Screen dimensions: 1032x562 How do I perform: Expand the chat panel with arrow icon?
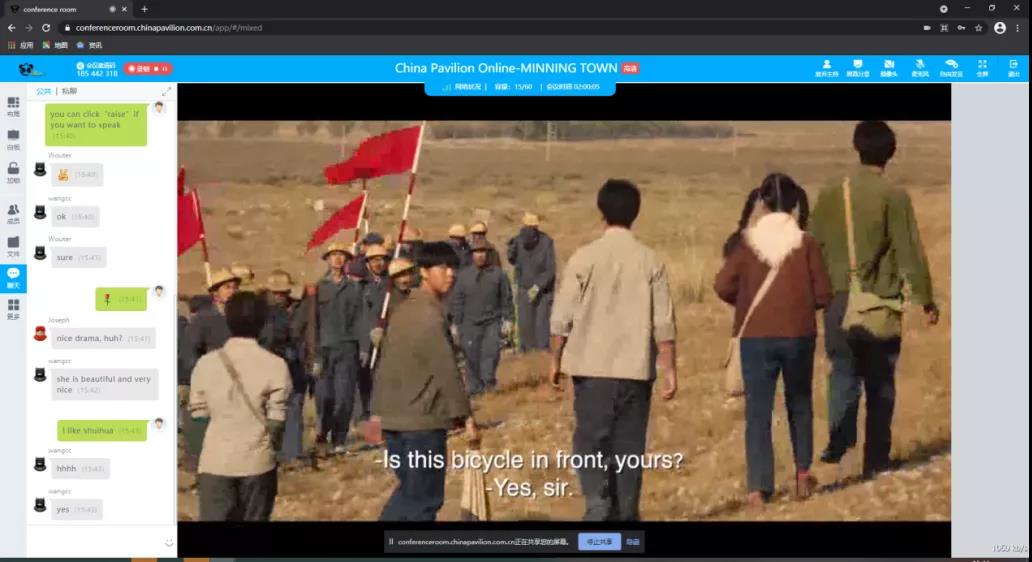[x=167, y=91]
